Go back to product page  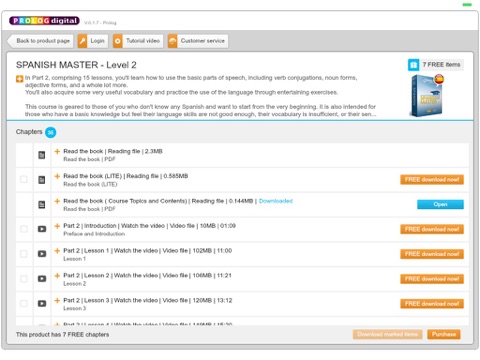click(40, 41)
